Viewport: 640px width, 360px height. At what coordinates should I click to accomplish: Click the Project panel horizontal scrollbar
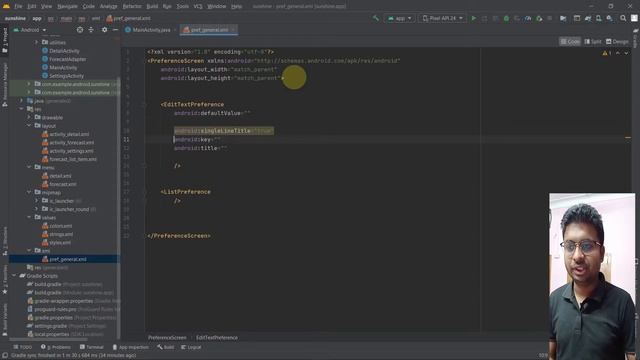(x=48, y=339)
